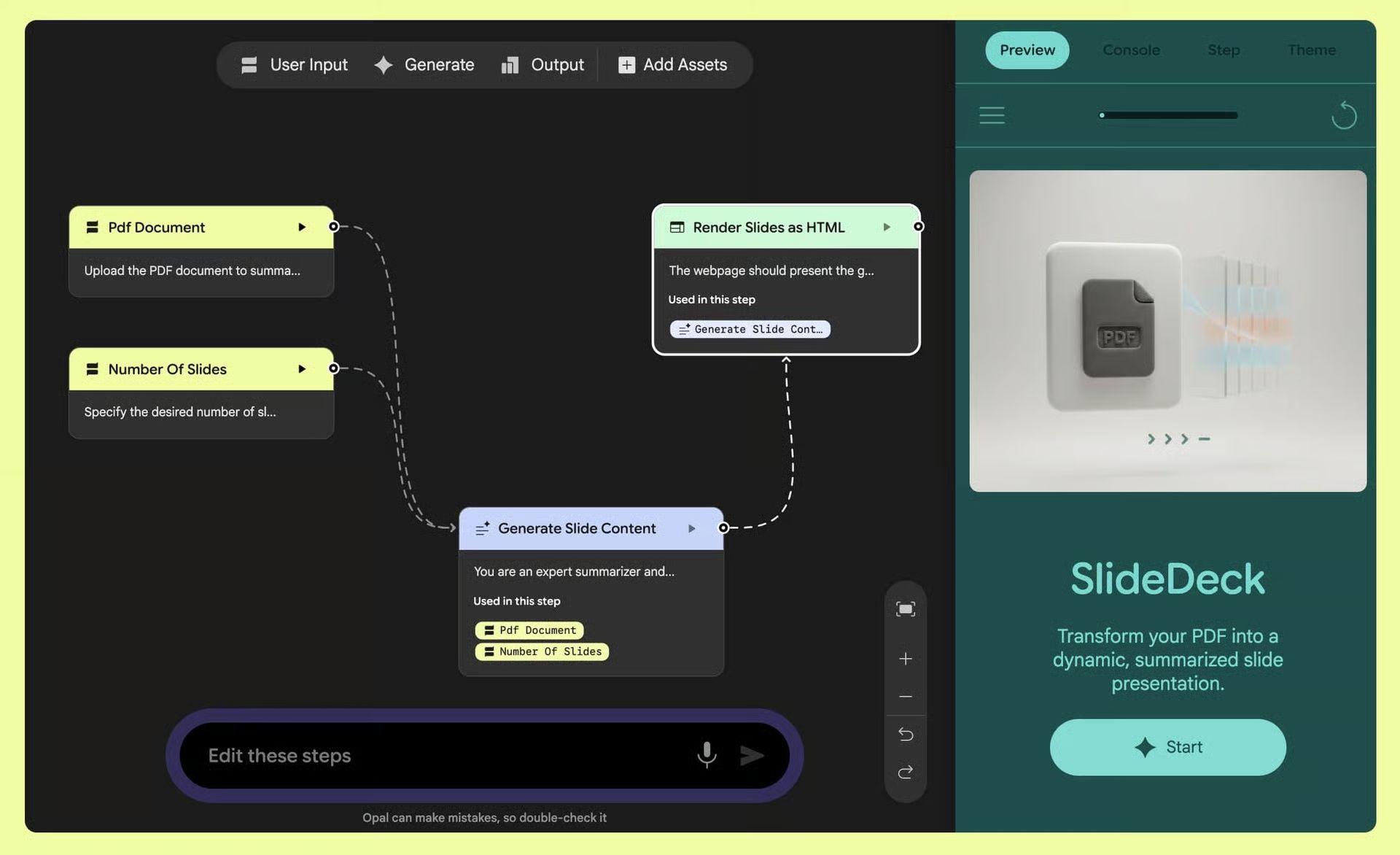
Task: Add a User Input step
Action: [x=295, y=65]
